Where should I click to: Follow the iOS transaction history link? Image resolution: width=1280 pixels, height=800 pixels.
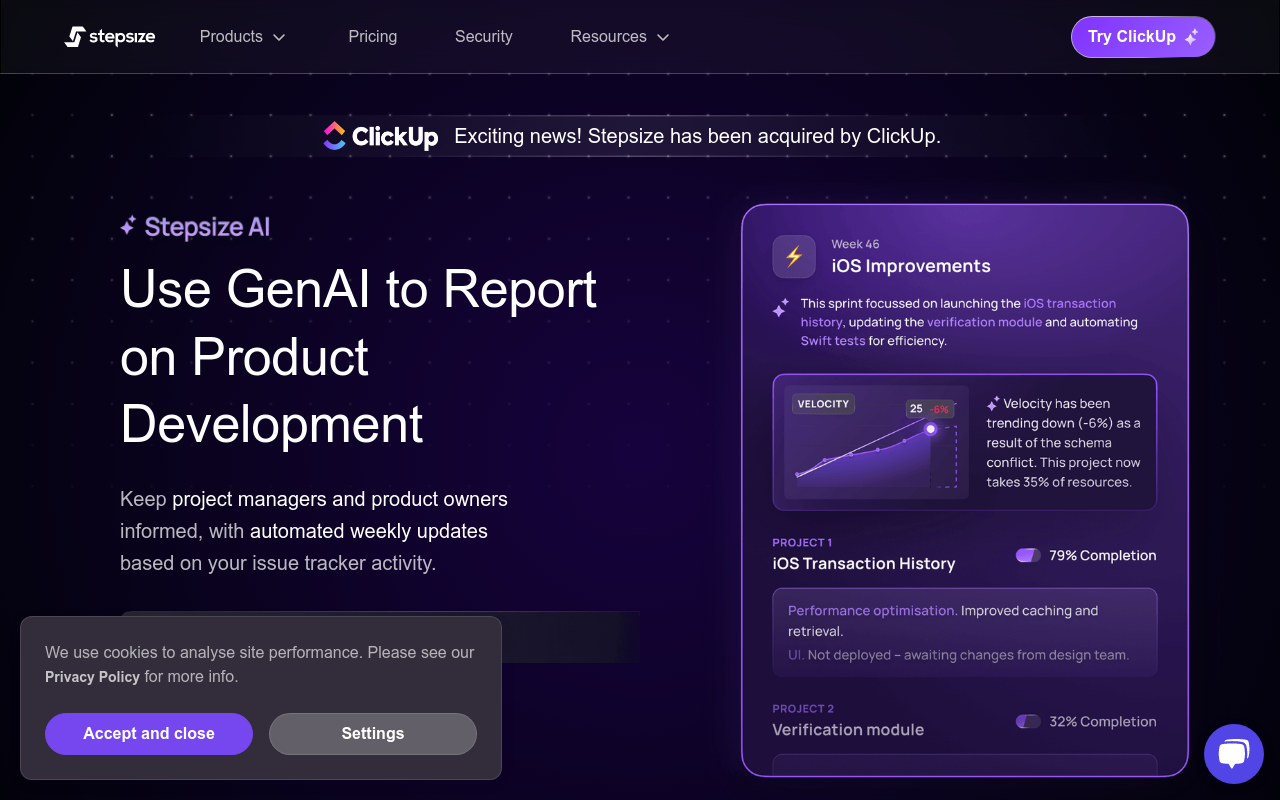(x=958, y=312)
